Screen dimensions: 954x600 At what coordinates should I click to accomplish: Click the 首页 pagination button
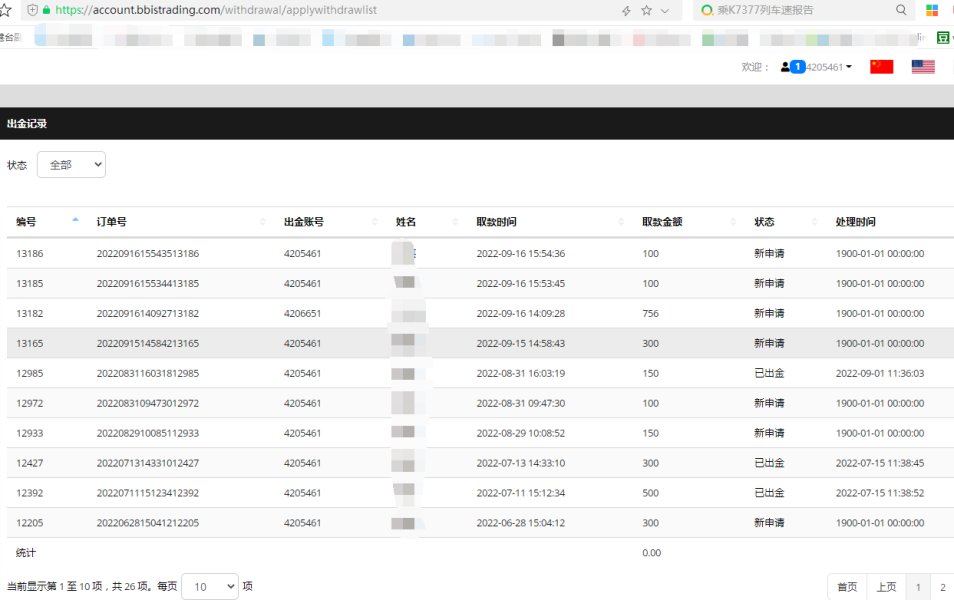pyautogui.click(x=847, y=587)
